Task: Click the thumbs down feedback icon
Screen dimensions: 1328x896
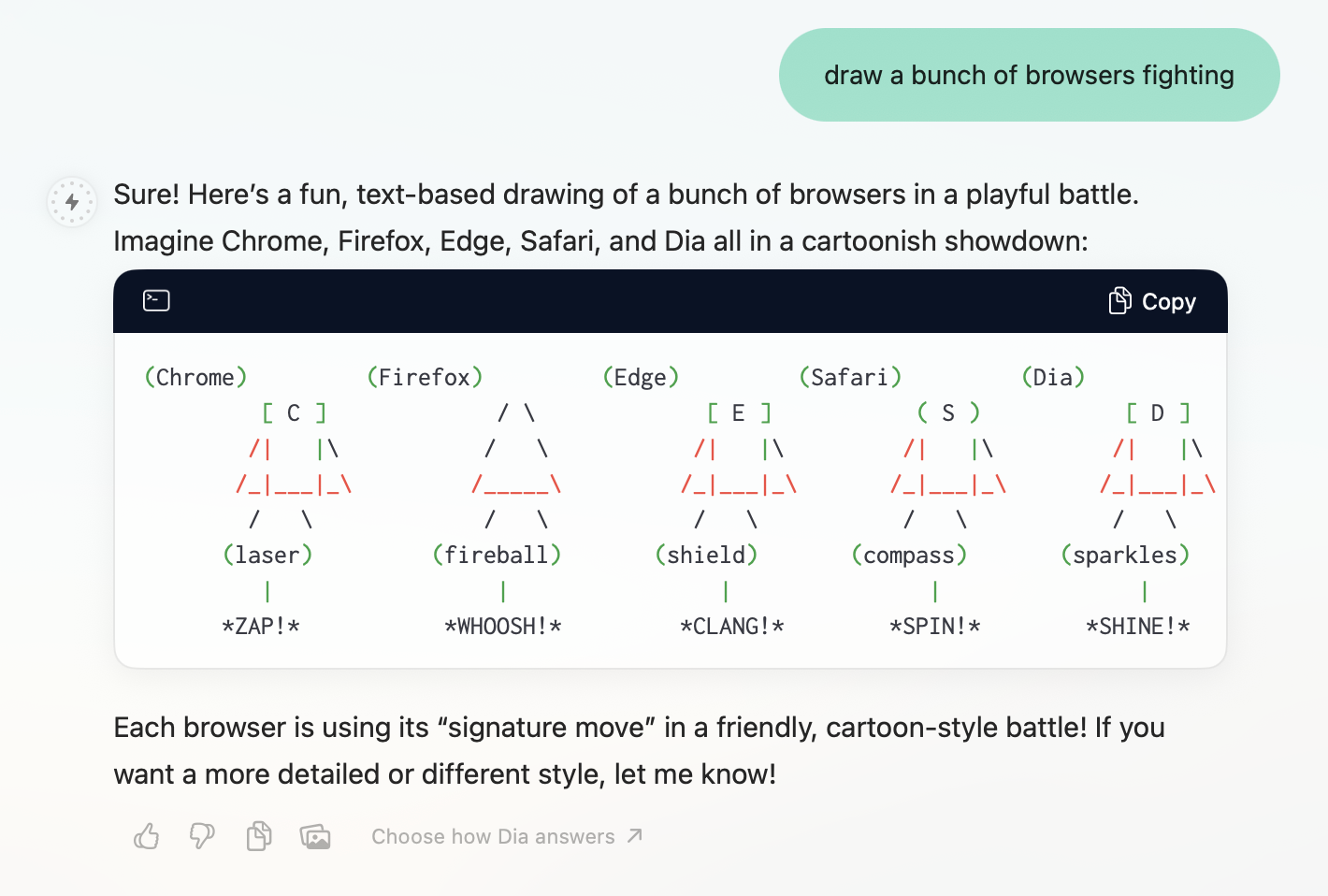Action: (202, 836)
